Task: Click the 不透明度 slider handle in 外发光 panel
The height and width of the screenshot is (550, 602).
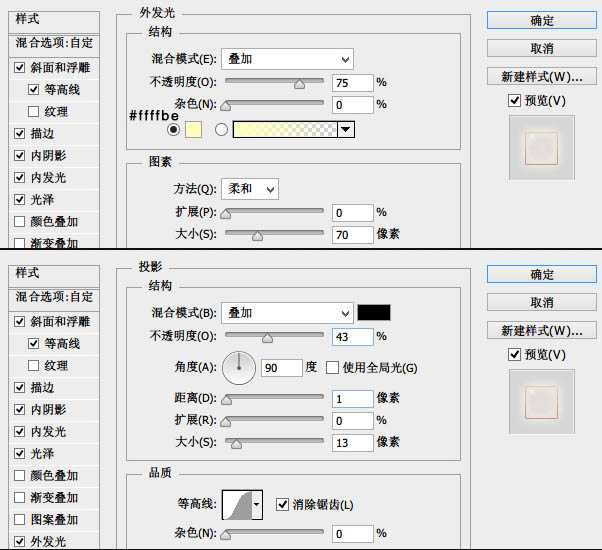Action: [x=299, y=84]
